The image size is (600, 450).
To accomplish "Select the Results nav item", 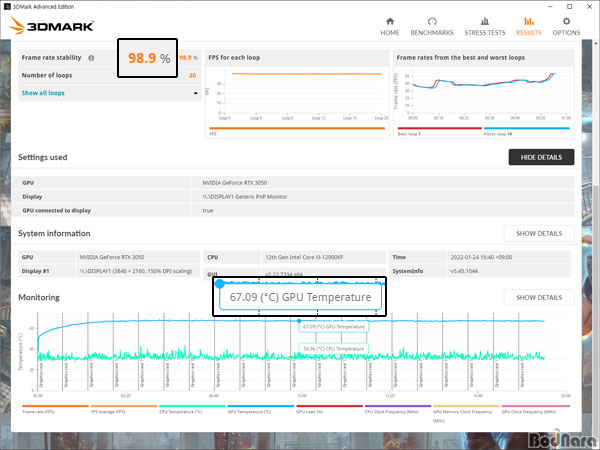I will pyautogui.click(x=528, y=26).
